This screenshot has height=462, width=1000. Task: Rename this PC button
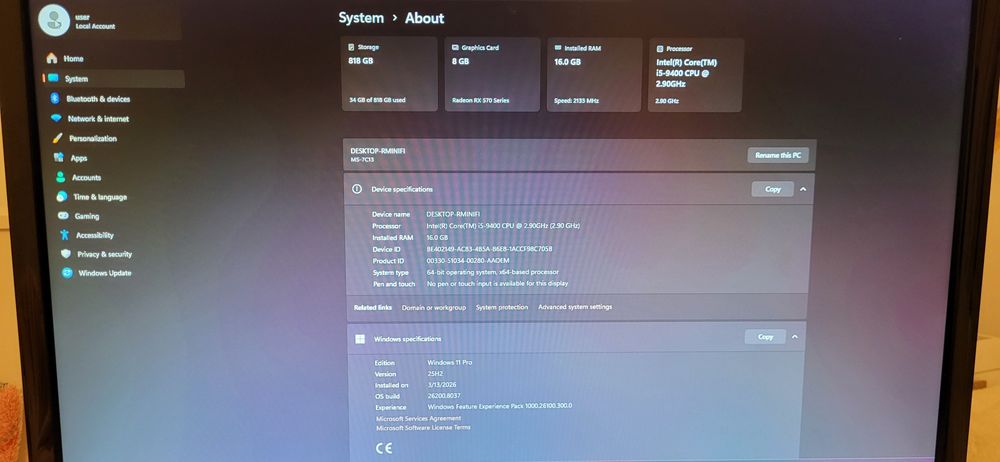pos(778,155)
